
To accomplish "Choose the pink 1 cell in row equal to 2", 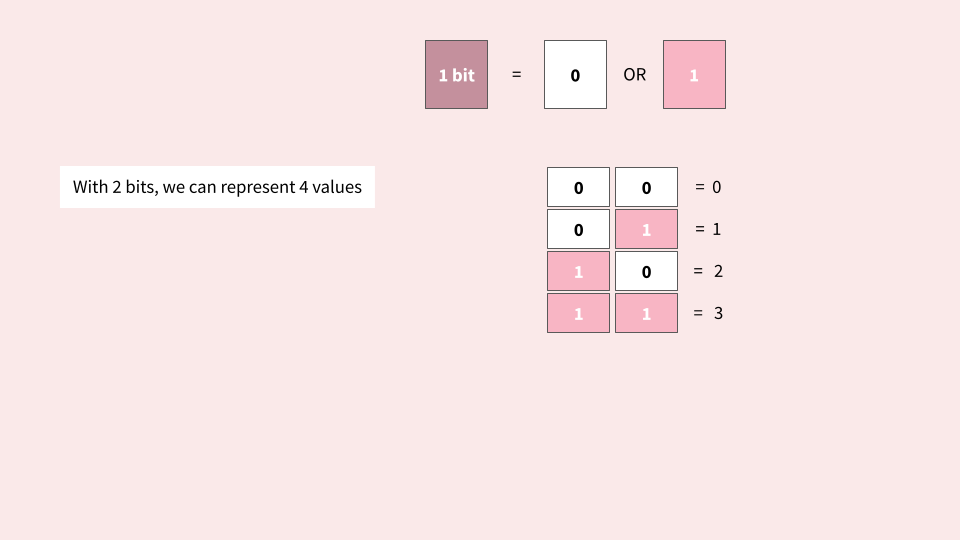I will coord(578,271).
